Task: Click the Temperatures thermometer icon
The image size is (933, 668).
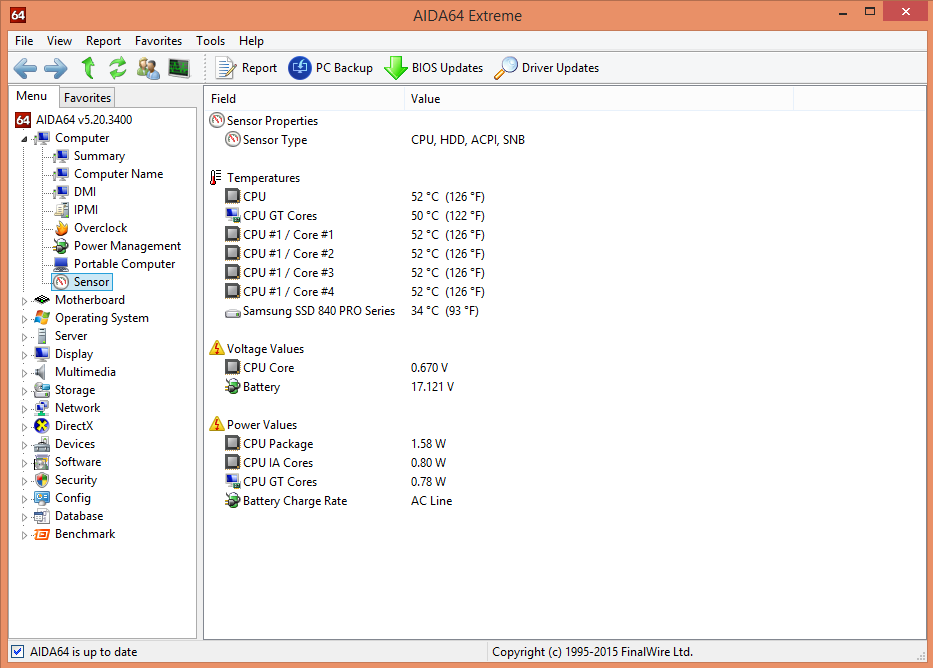Action: (215, 177)
